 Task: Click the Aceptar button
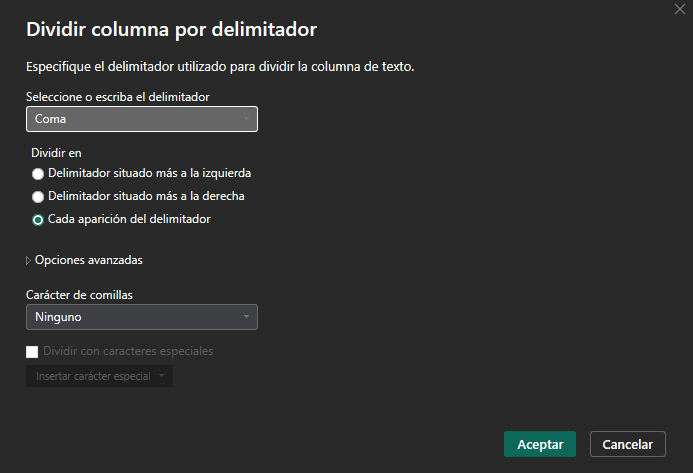pos(540,444)
